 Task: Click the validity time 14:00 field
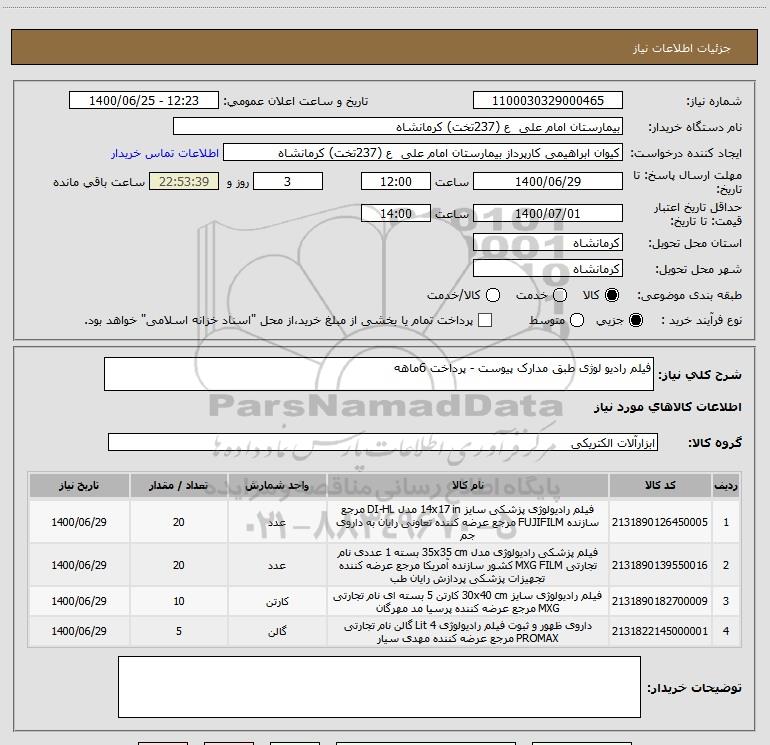[x=396, y=214]
